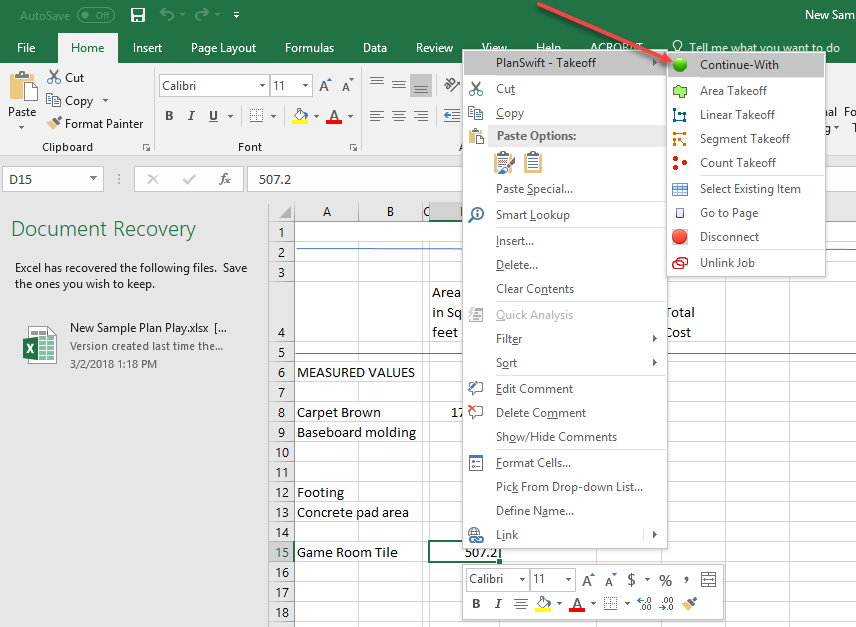
Task: Choose Segment Takeoff from submenu
Action: point(746,139)
